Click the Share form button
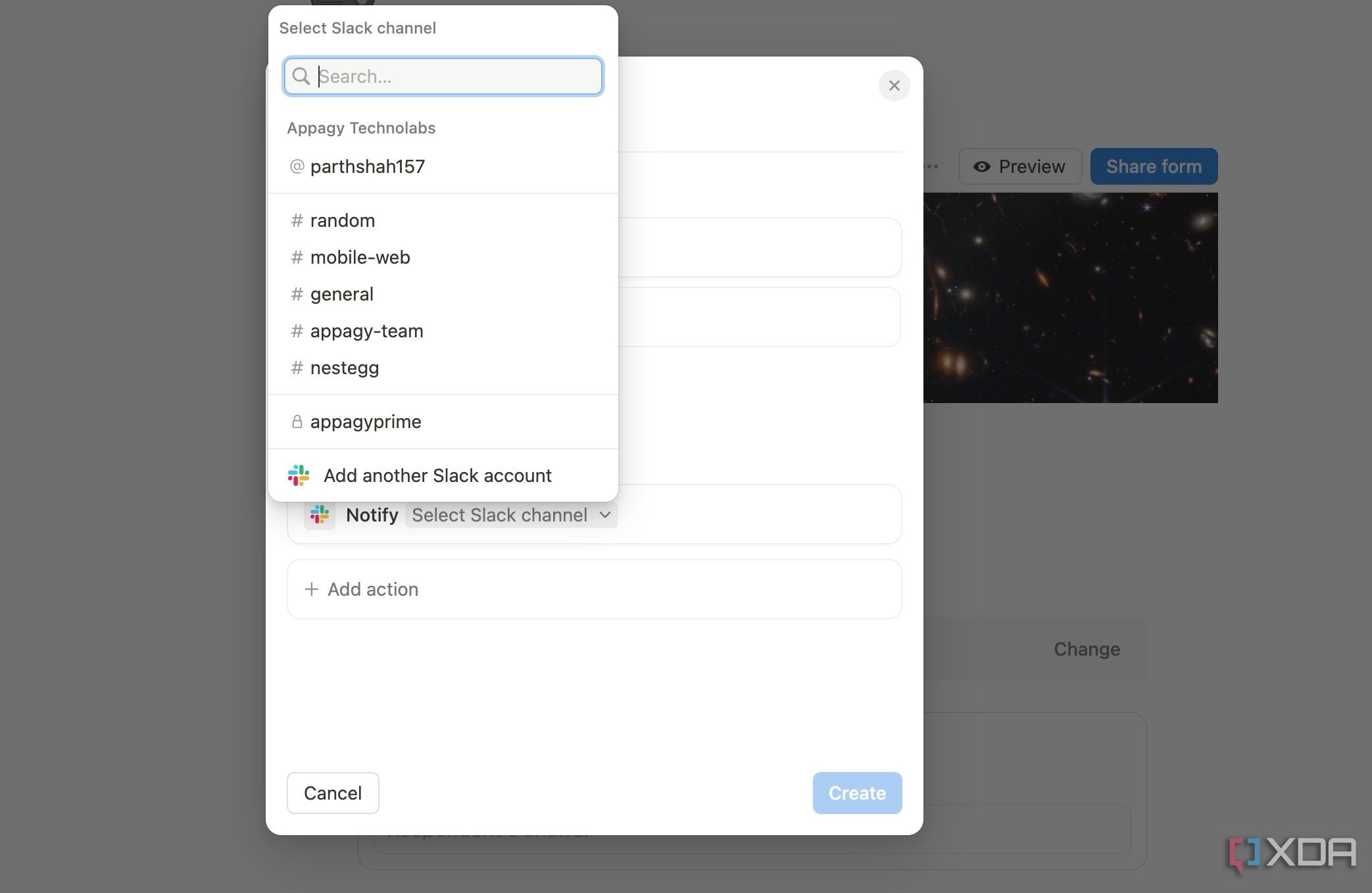The width and height of the screenshot is (1372, 893). (x=1154, y=166)
